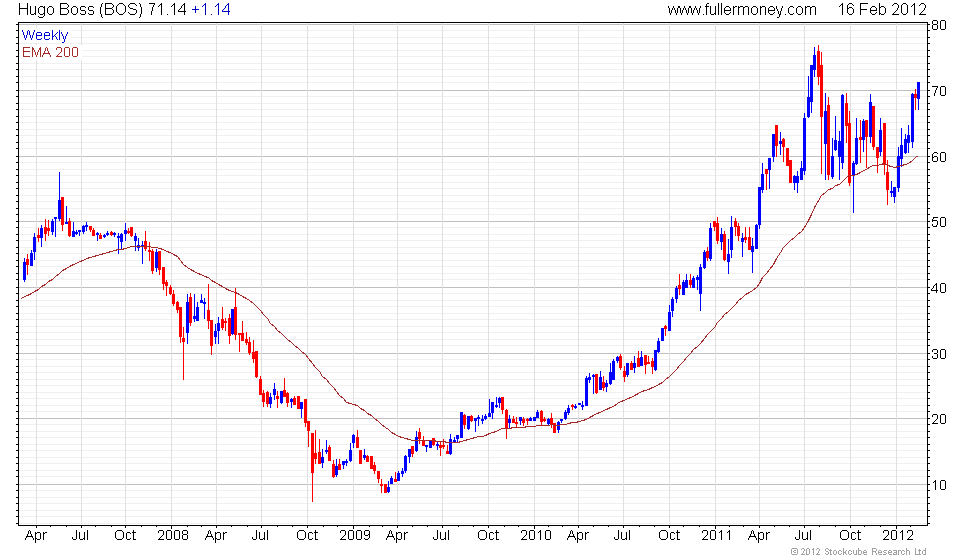Click the Apr label right after 2011
Screen dimensions: 980x560
[759, 536]
